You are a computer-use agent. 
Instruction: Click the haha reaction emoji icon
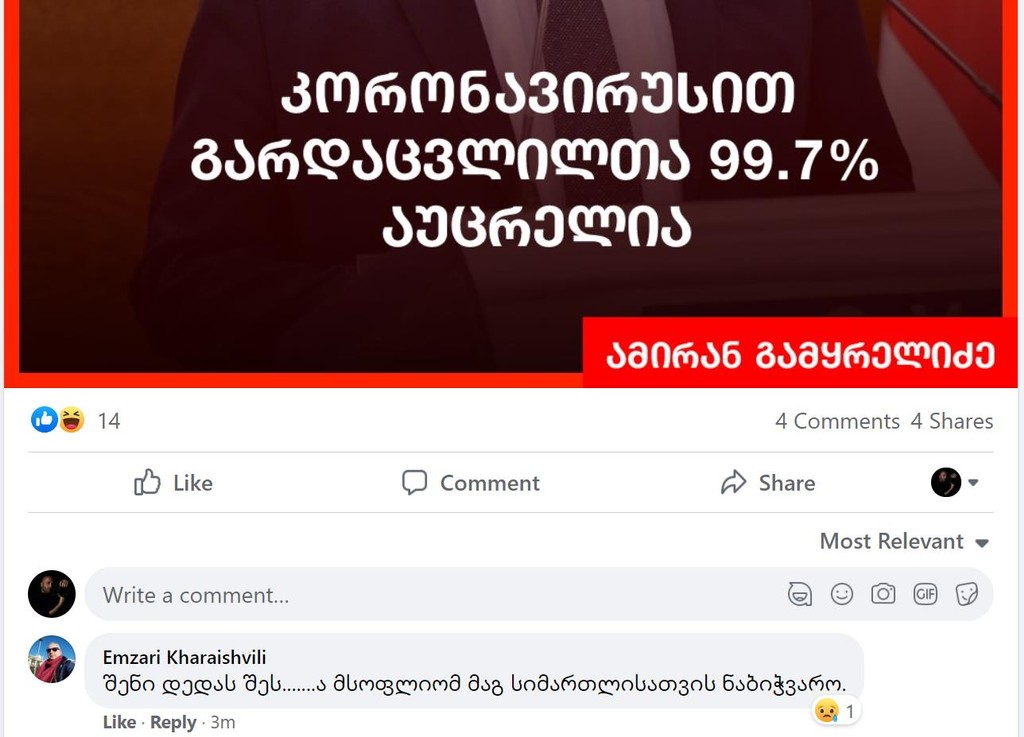[x=71, y=420]
